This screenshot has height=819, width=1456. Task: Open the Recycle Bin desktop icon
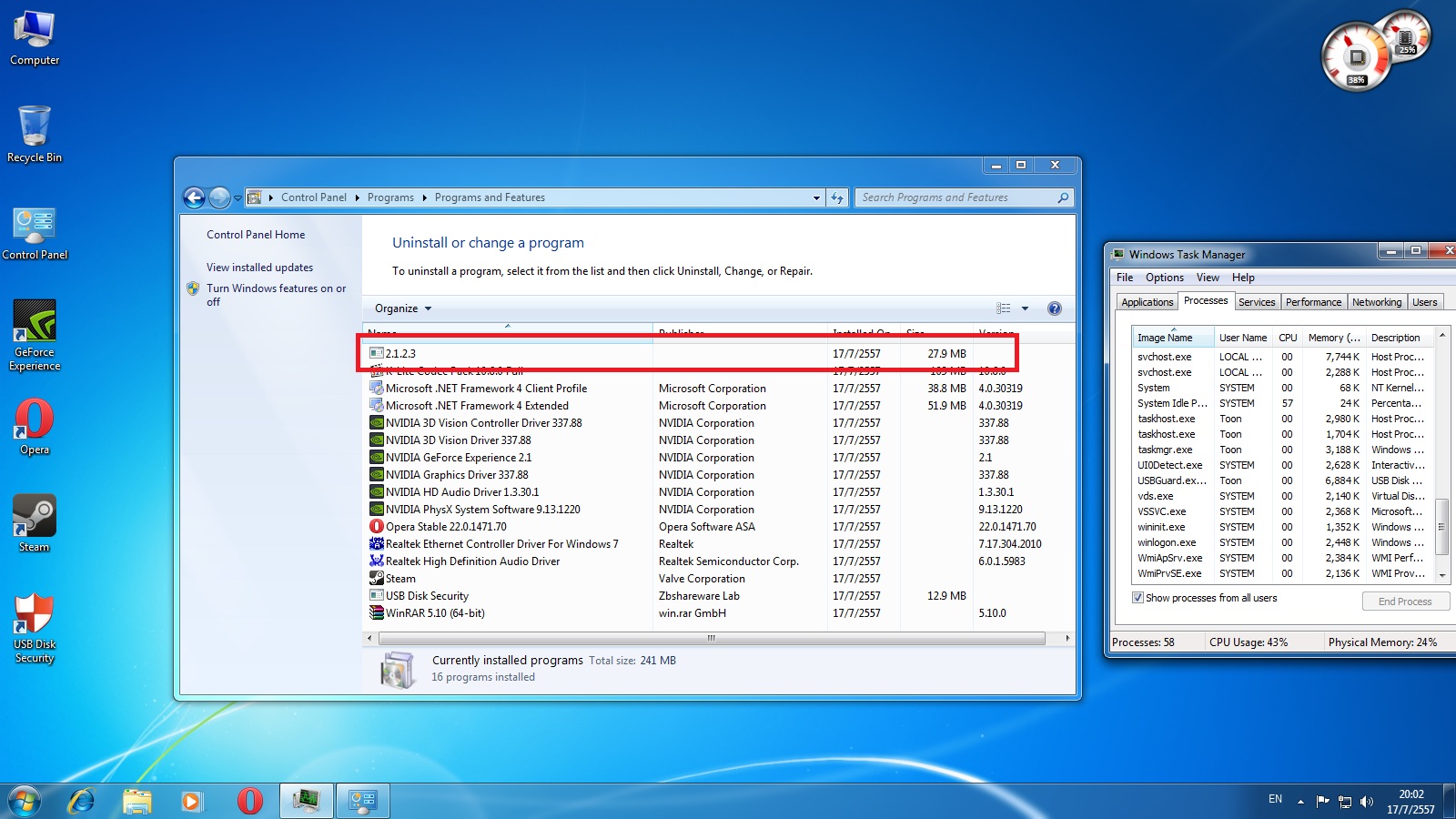(35, 134)
